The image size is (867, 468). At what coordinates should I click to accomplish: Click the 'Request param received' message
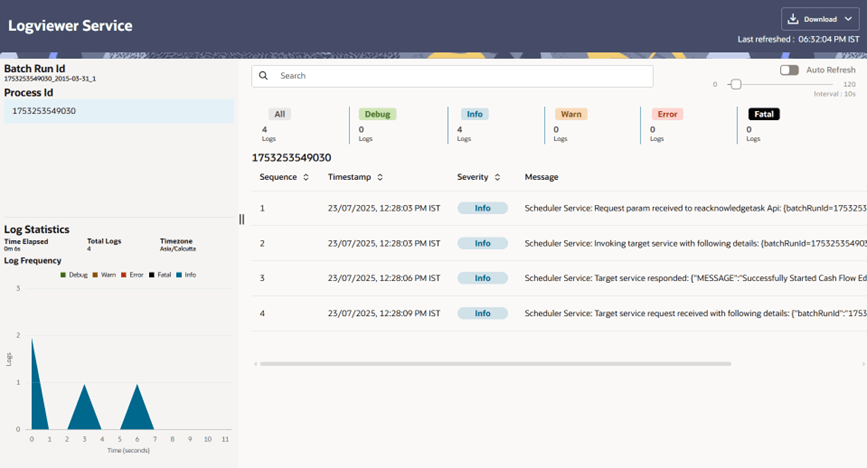point(696,208)
